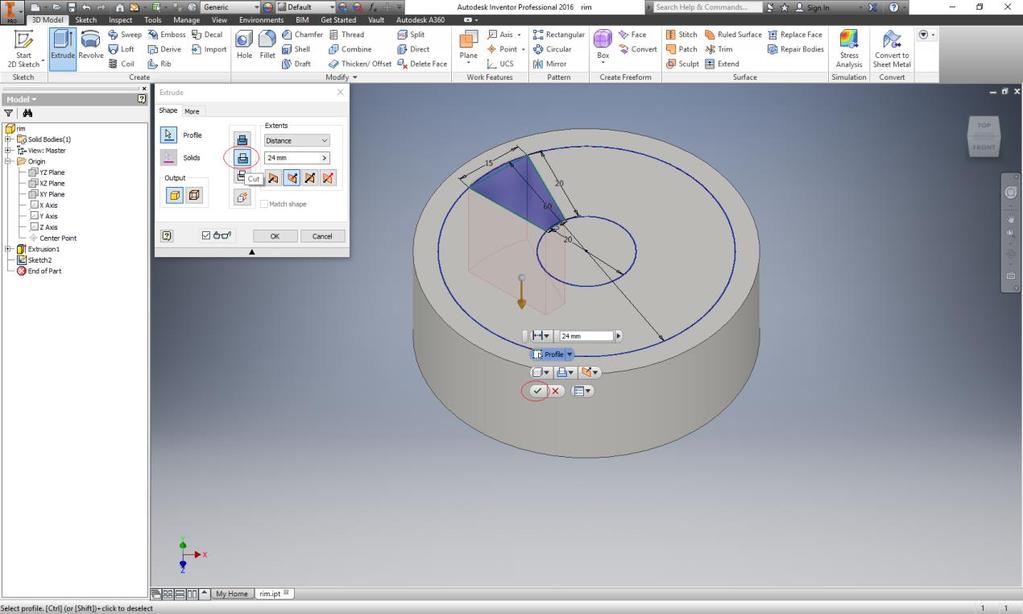Cancel the Extrude dialog
Screen dimensions: 1023x614
coord(322,236)
